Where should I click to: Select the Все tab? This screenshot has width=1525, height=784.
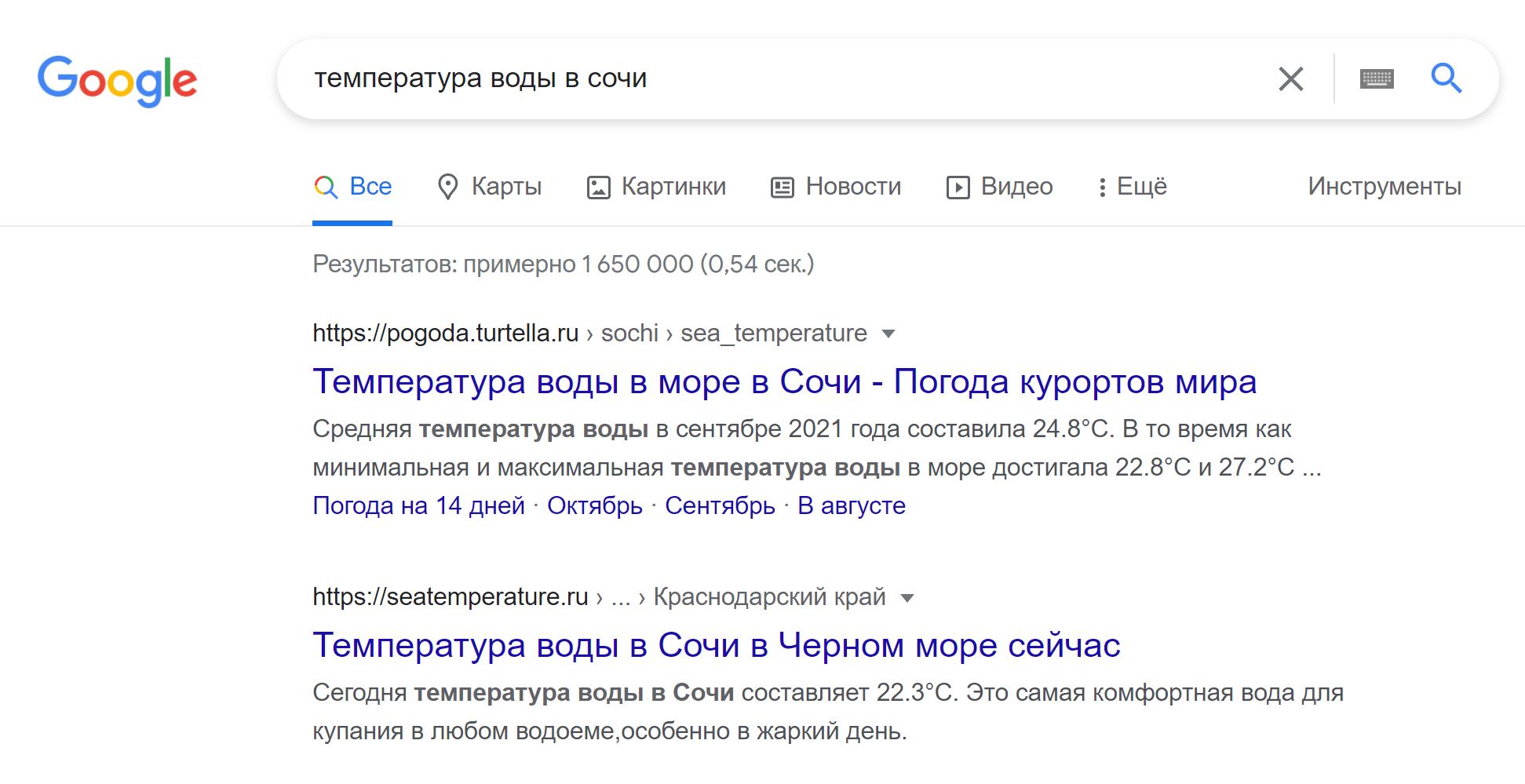point(352,187)
